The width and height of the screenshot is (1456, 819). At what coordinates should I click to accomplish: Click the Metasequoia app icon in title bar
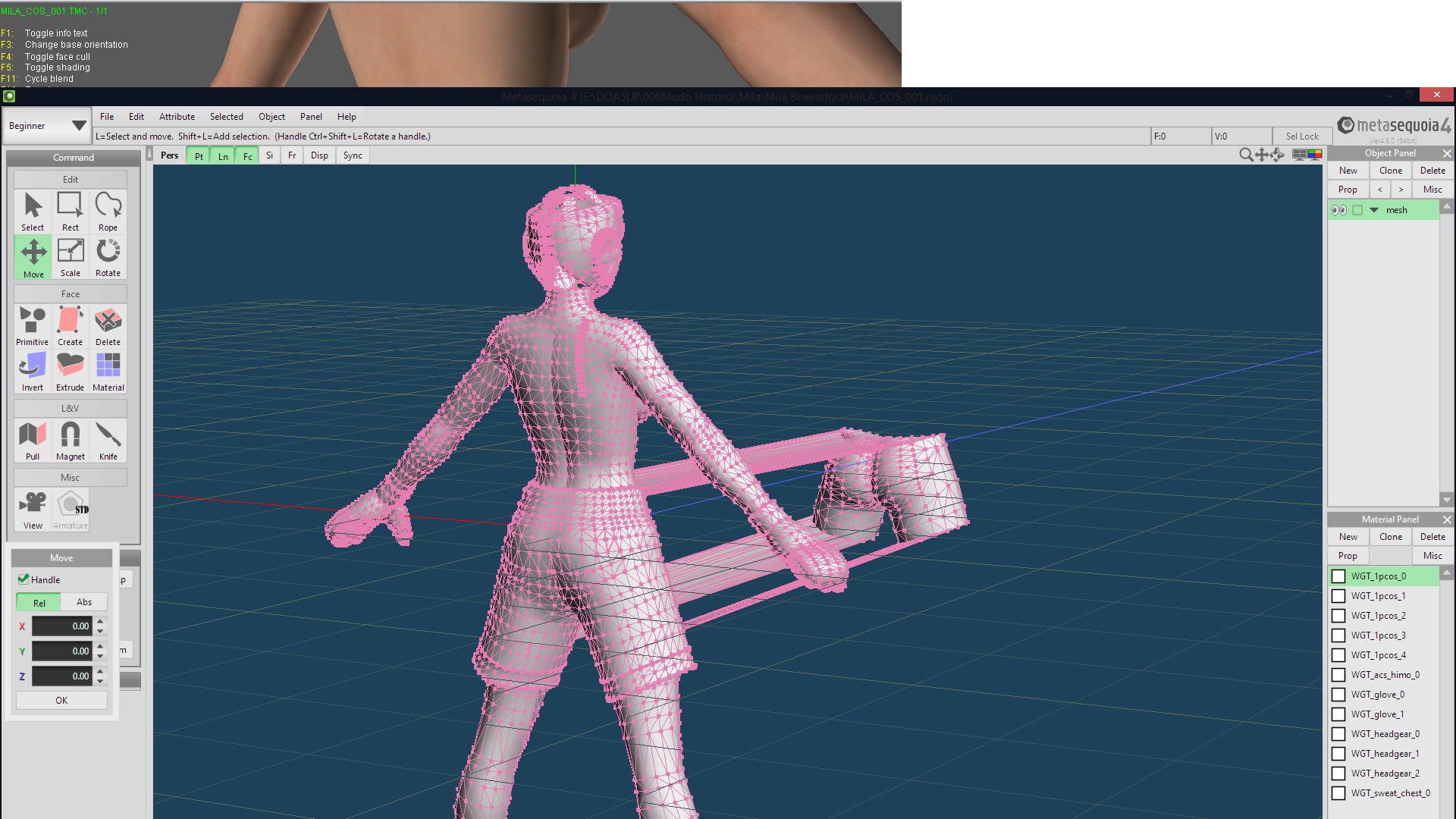[9, 96]
